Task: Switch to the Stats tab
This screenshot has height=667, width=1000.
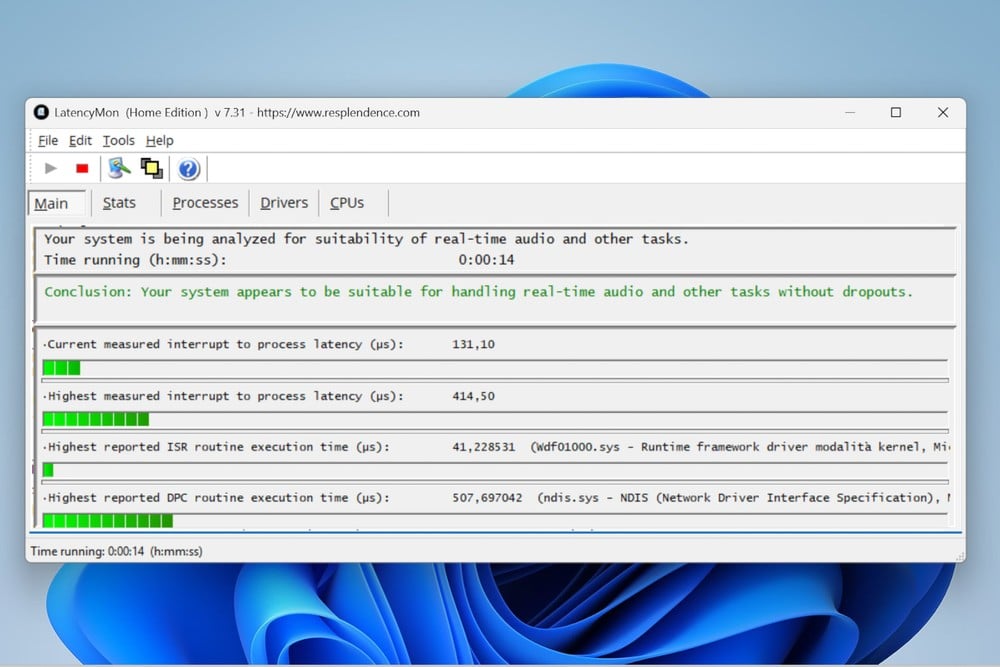Action: pos(119,203)
